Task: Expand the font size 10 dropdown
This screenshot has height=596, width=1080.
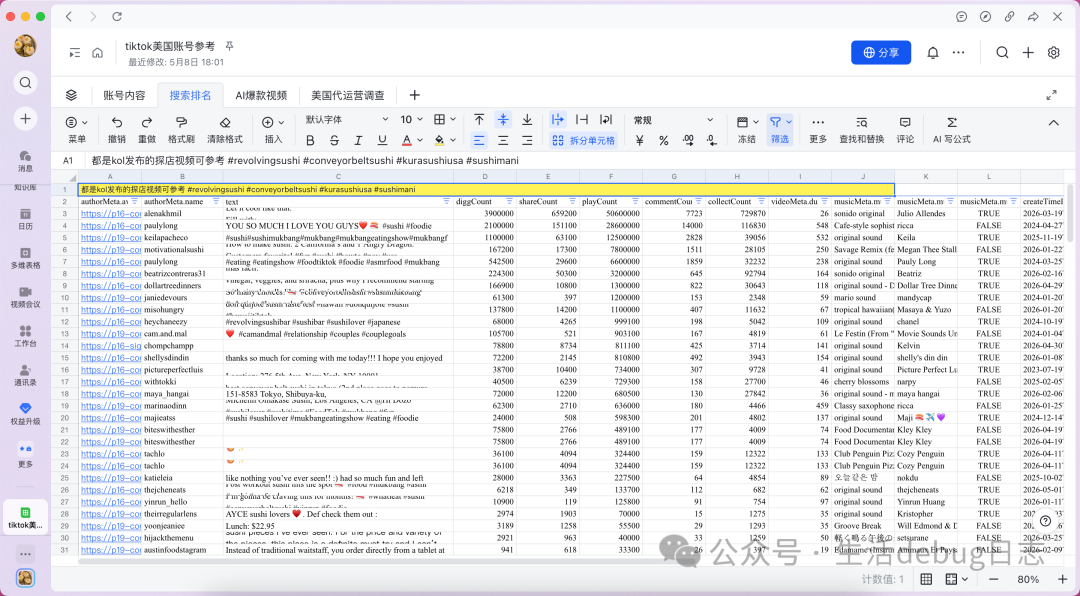Action: click(x=411, y=120)
